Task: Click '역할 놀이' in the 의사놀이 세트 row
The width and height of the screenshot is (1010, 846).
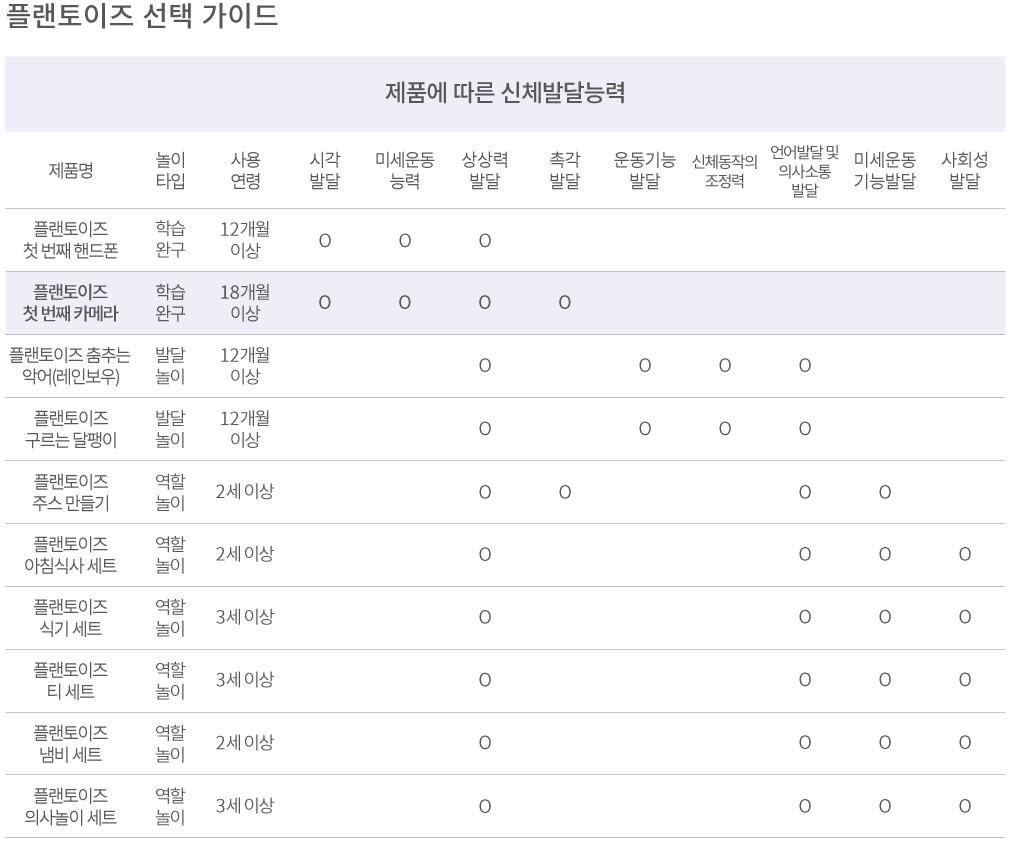Action: [171, 806]
